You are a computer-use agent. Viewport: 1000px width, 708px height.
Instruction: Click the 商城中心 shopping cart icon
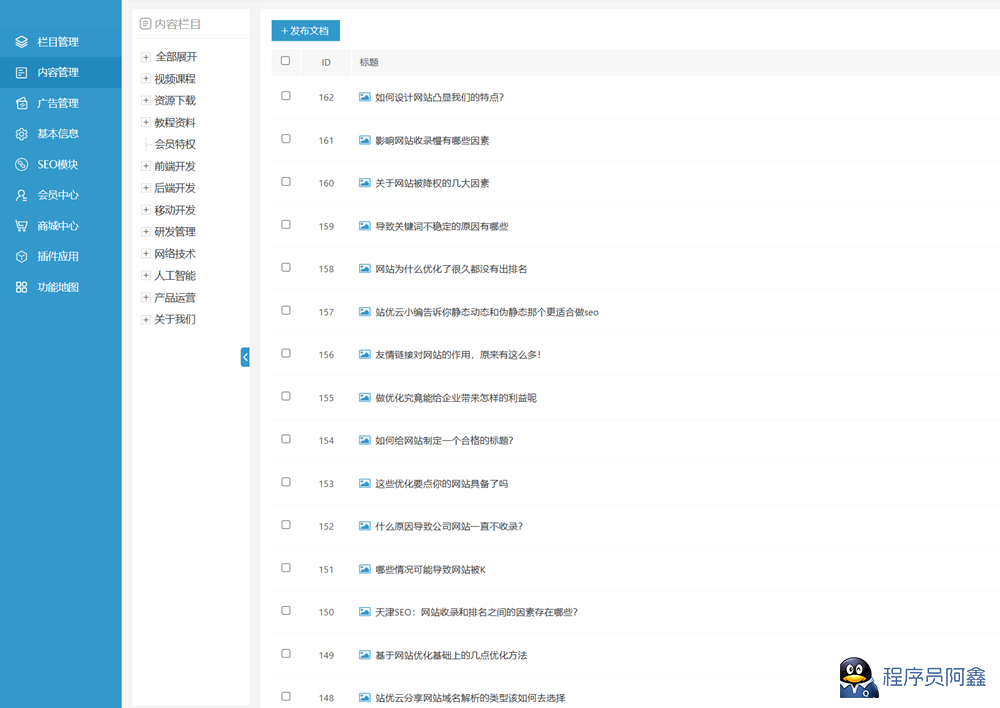coord(22,226)
